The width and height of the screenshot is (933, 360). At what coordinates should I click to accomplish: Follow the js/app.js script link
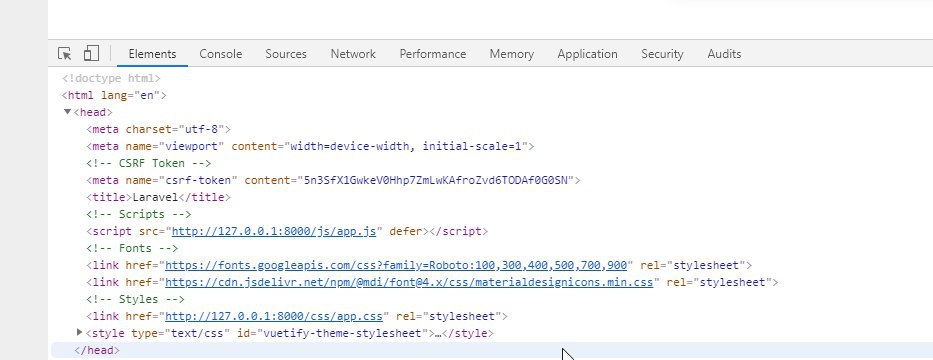274,231
